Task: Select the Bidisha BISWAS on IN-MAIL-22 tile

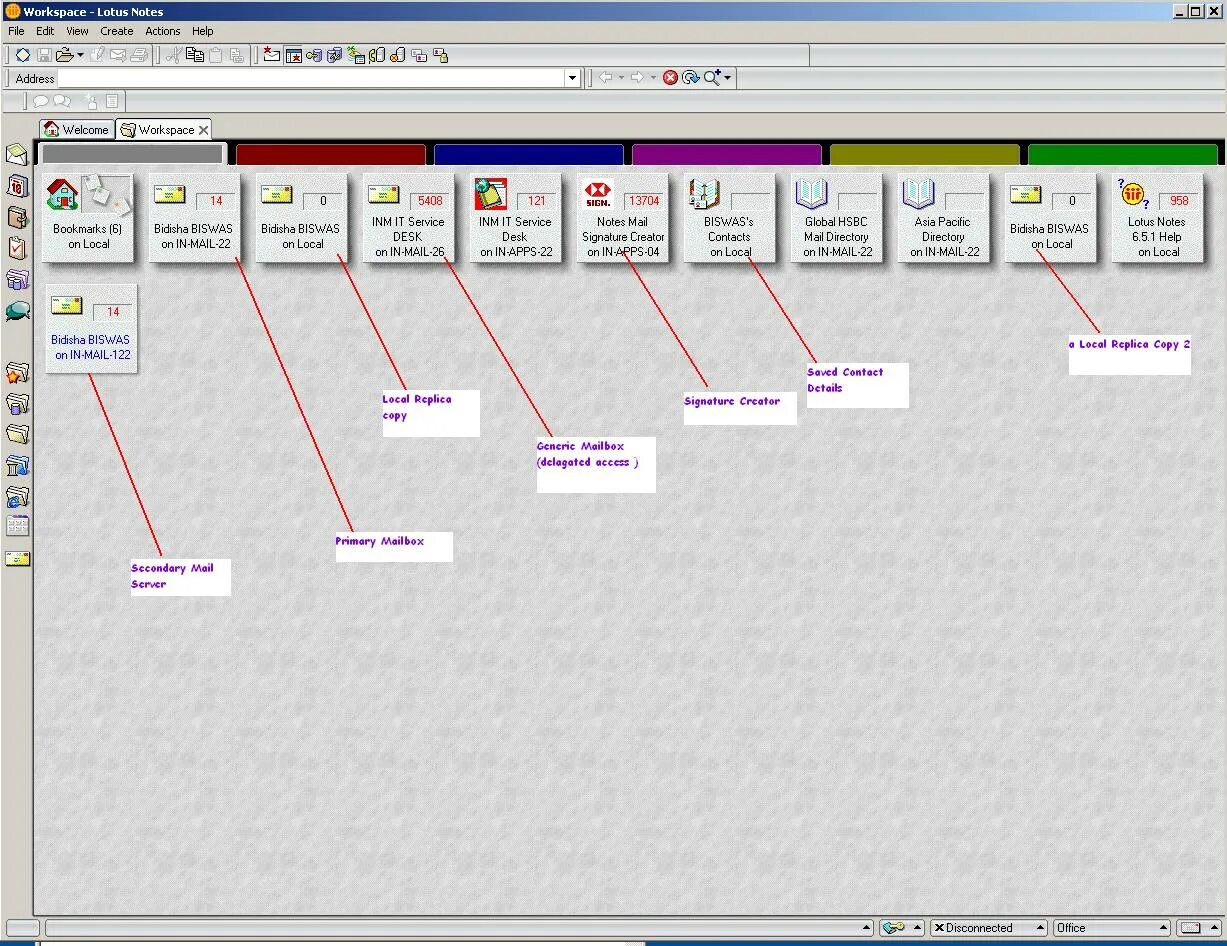Action: point(194,218)
